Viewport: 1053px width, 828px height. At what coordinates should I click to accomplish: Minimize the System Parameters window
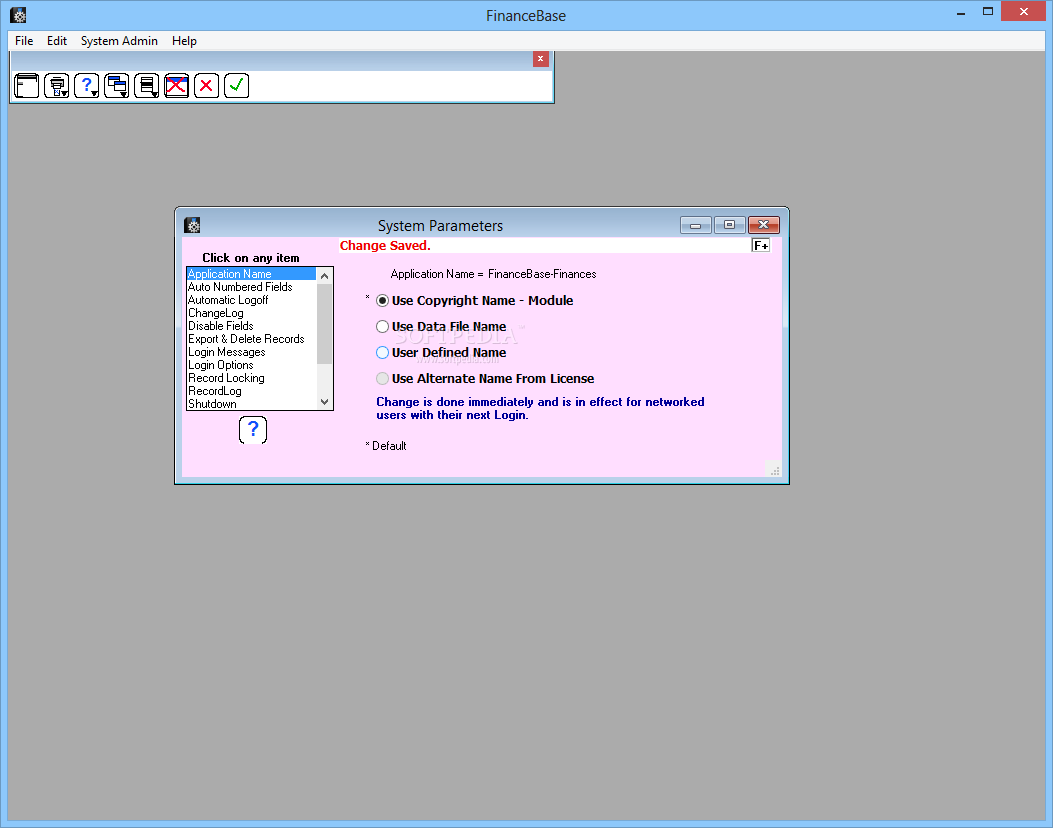(x=696, y=225)
